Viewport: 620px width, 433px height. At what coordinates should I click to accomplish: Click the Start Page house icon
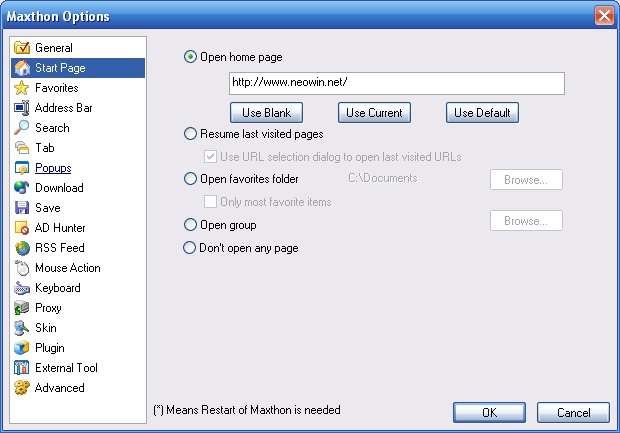pyautogui.click(x=22, y=68)
